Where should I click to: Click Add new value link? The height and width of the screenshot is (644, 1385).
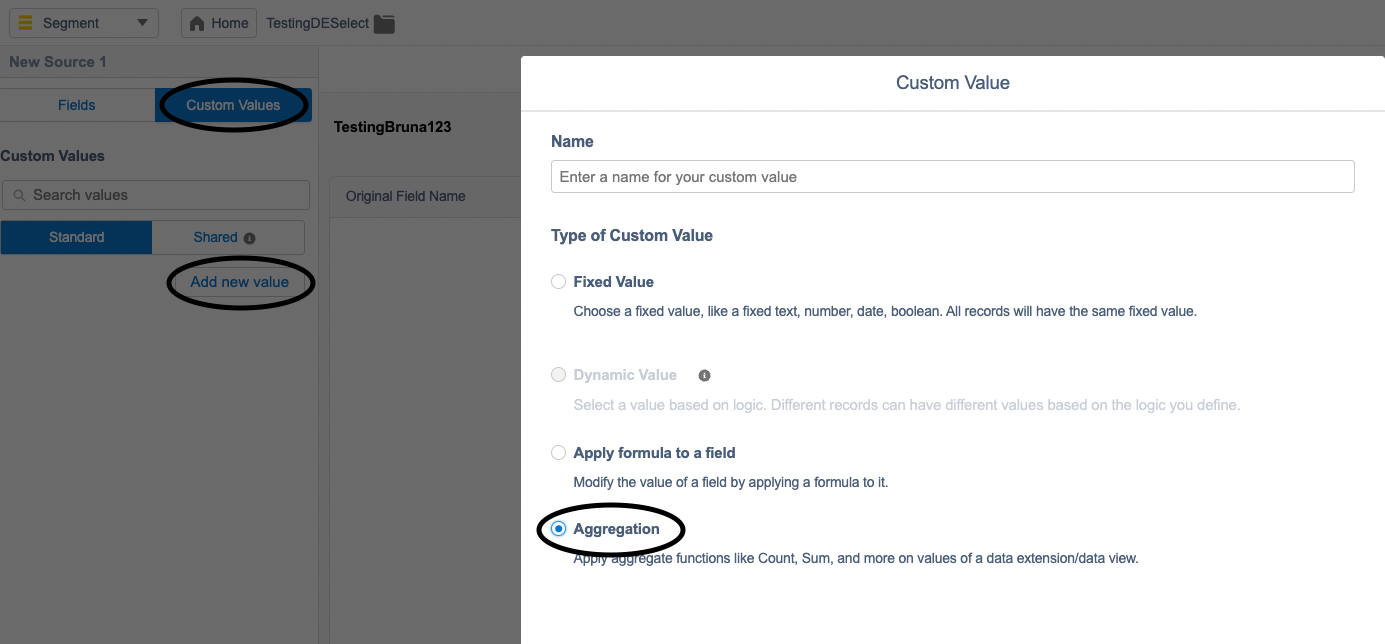[239, 282]
